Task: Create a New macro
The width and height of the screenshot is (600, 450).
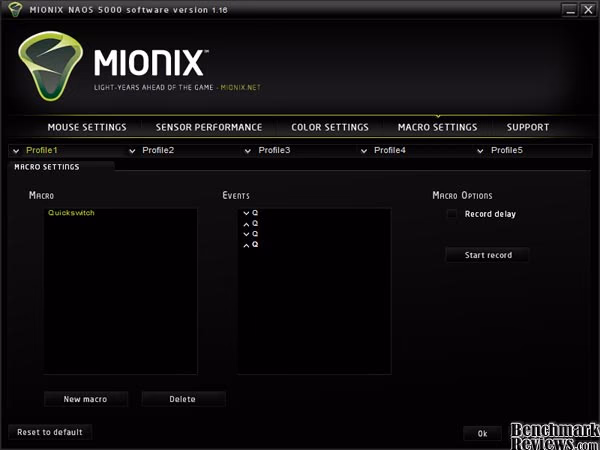Action: pyautogui.click(x=85, y=399)
